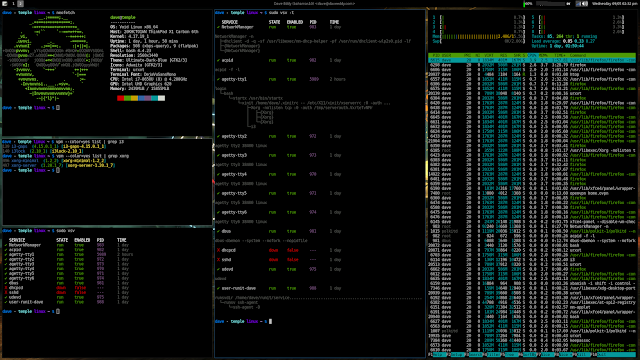The width and height of the screenshot is (640, 360).
Task: Click htop SortBy function key label
Action: (530, 355)
